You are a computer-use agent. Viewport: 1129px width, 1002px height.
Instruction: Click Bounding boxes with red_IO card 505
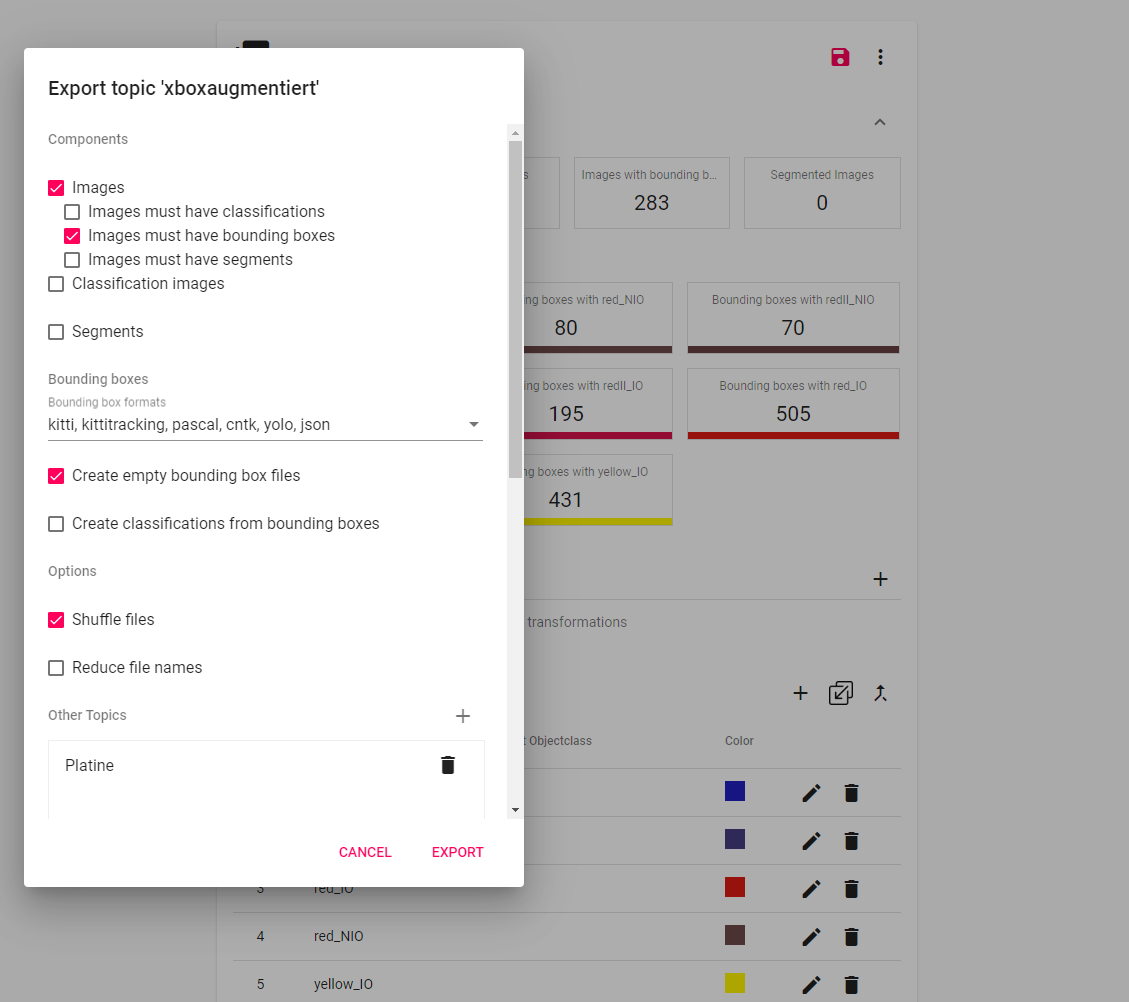[793, 404]
